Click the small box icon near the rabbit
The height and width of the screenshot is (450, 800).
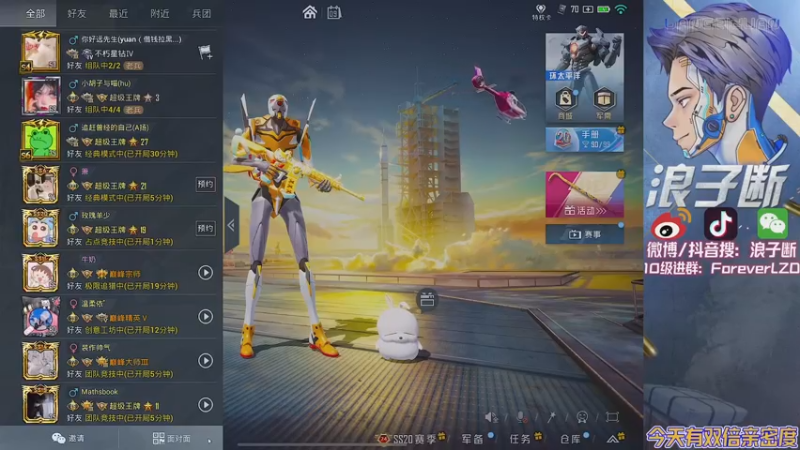(427, 299)
